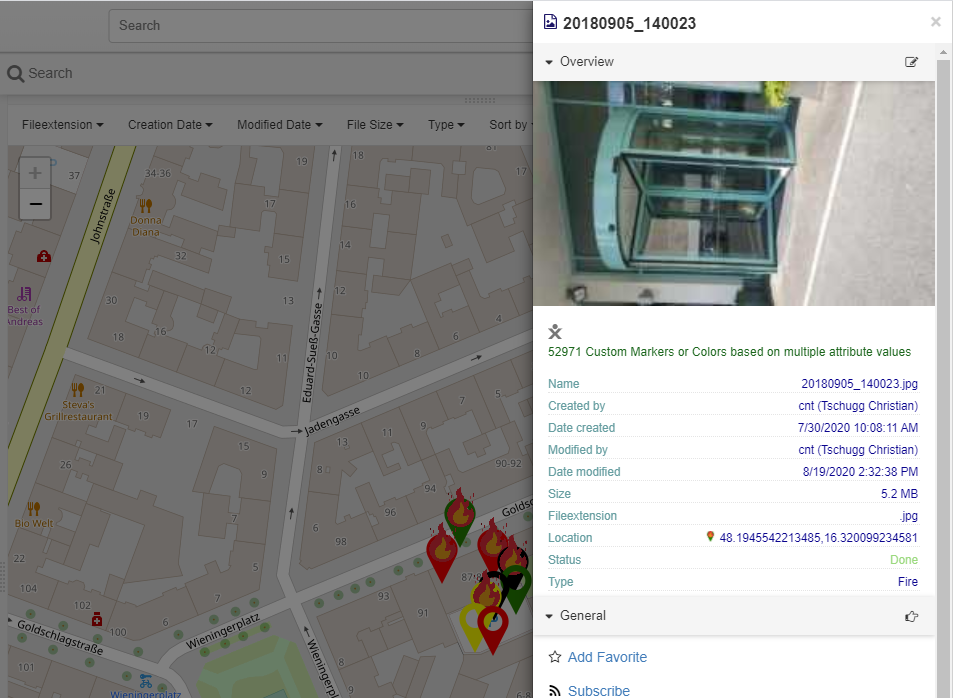Click the RSS icon next to Subscribe
The image size is (953, 698).
pyautogui.click(x=555, y=691)
